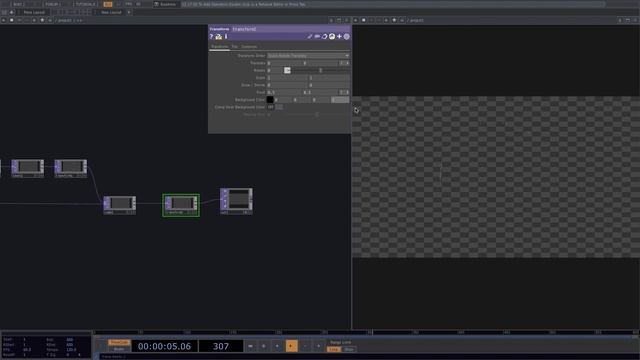
Task: Open right pane type dropdown arrow
Action: point(356,20)
